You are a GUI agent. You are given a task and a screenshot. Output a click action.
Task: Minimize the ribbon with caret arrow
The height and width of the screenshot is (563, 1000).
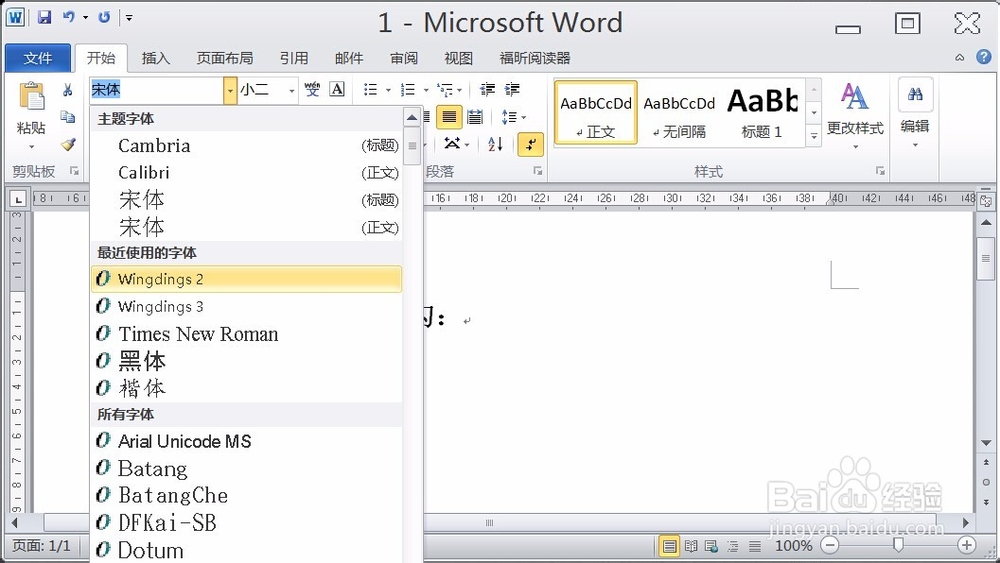[x=960, y=57]
